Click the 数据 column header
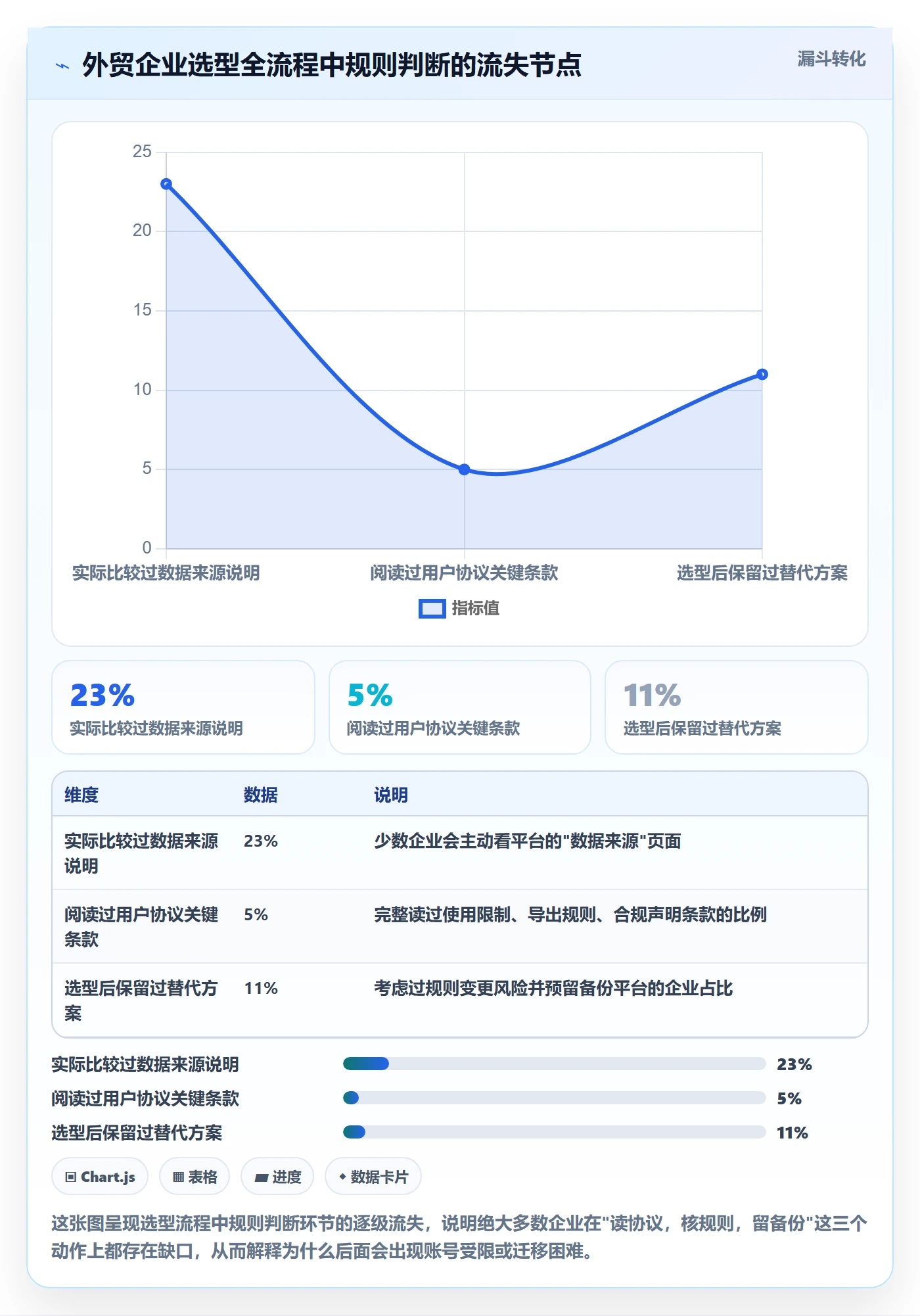 [x=261, y=795]
